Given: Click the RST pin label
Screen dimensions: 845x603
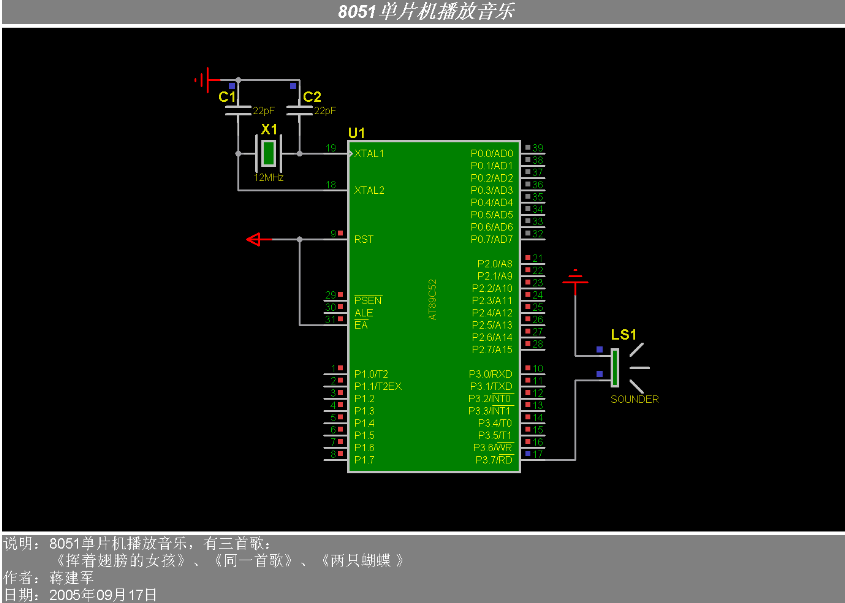Looking at the screenshot, I should [363, 239].
